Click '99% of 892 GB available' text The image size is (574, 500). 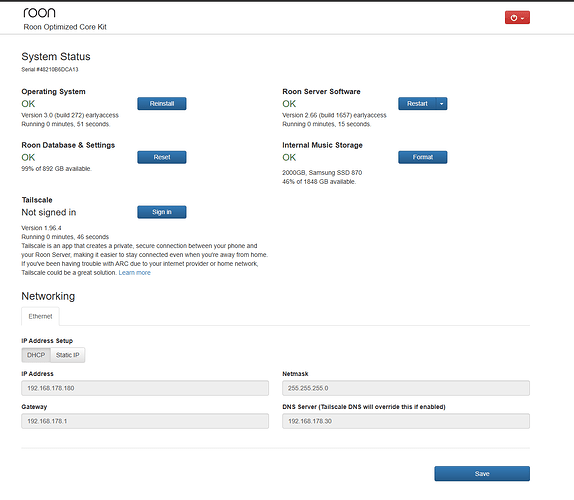tap(56, 169)
